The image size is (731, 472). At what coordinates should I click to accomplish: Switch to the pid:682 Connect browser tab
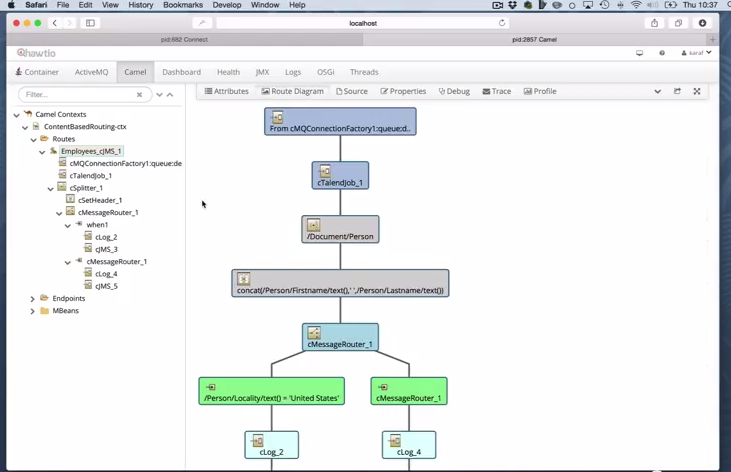point(185,40)
